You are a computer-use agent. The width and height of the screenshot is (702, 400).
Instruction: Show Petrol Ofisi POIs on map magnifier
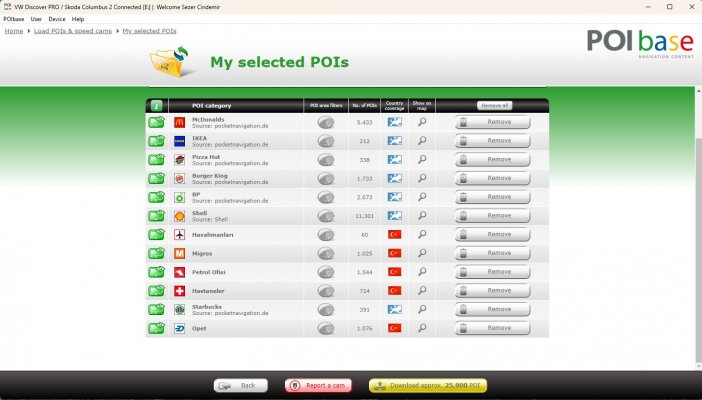(422, 272)
